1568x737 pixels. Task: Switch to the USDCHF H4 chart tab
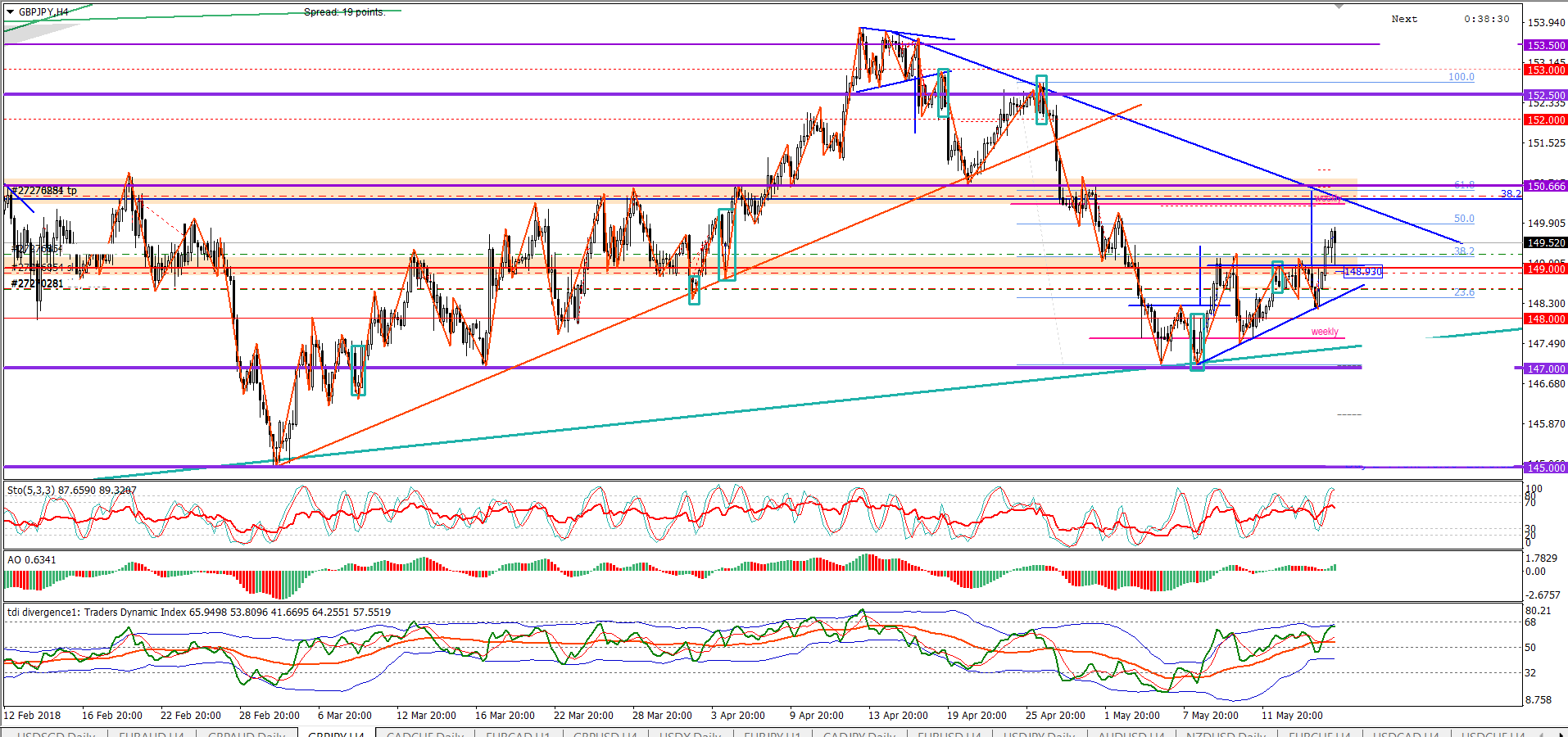pyautogui.click(x=1493, y=735)
